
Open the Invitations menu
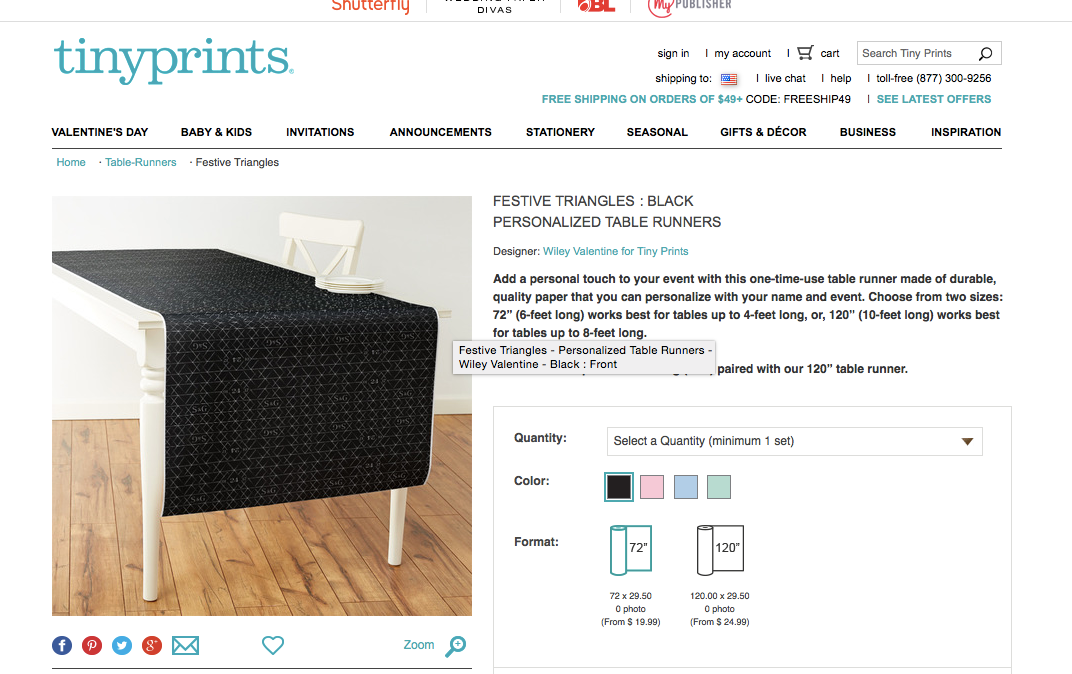click(x=320, y=132)
